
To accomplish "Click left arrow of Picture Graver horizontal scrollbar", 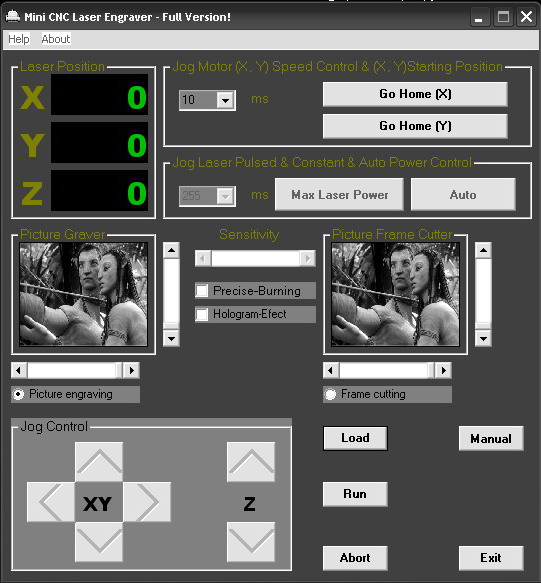I will pos(19,370).
